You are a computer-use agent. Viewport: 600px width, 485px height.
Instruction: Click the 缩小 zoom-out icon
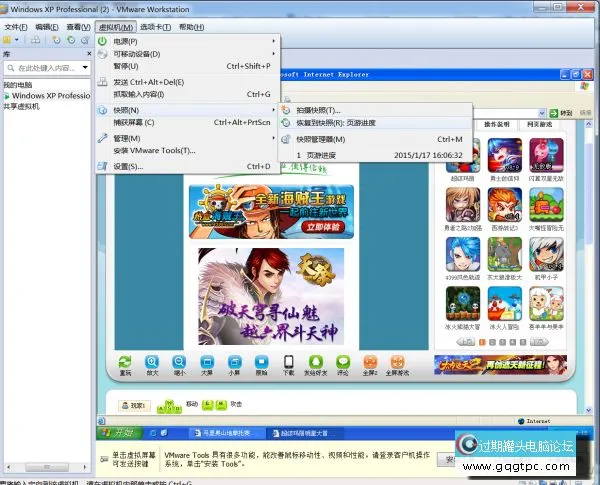179,362
